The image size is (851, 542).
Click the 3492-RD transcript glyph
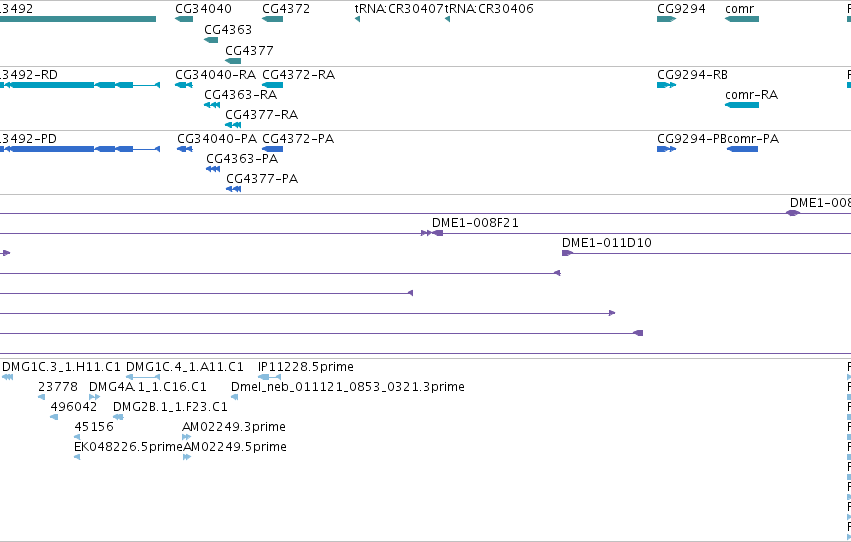[x=80, y=85]
